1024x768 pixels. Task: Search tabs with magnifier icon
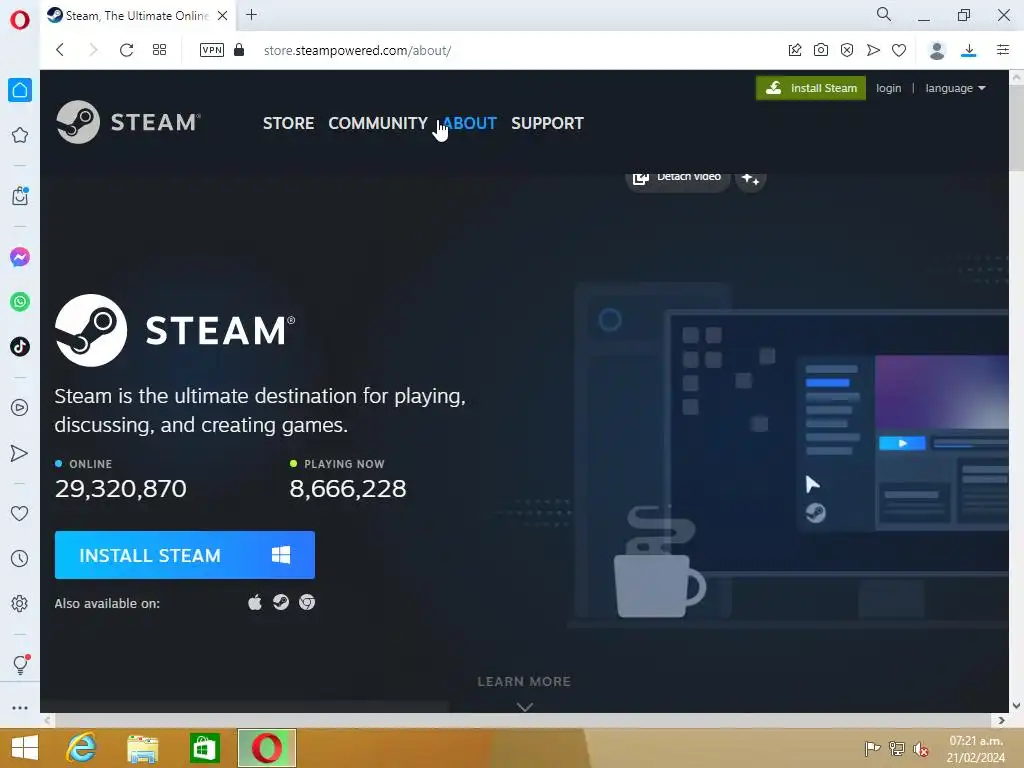tap(884, 14)
